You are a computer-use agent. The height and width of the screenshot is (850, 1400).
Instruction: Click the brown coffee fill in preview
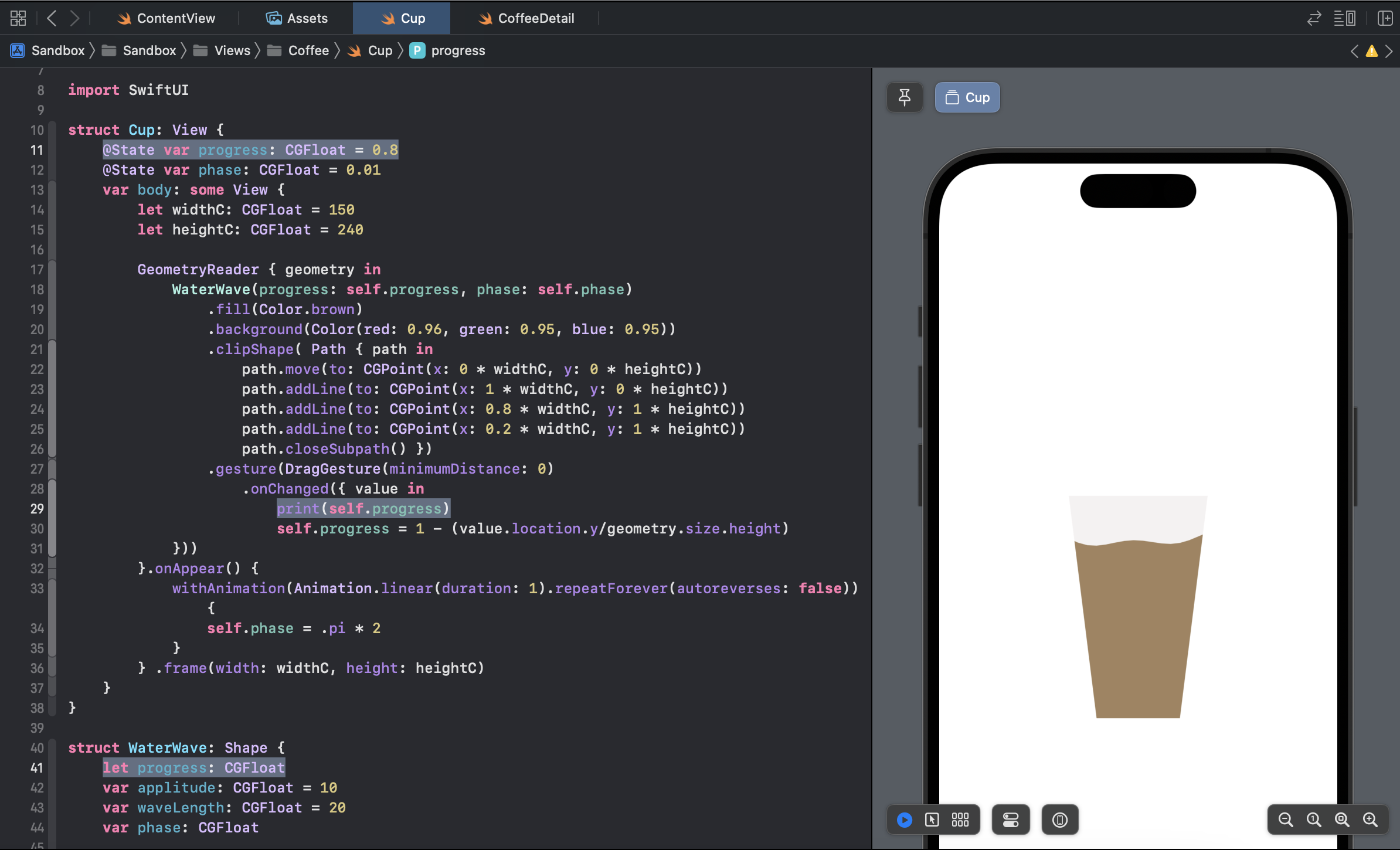coord(1137,627)
